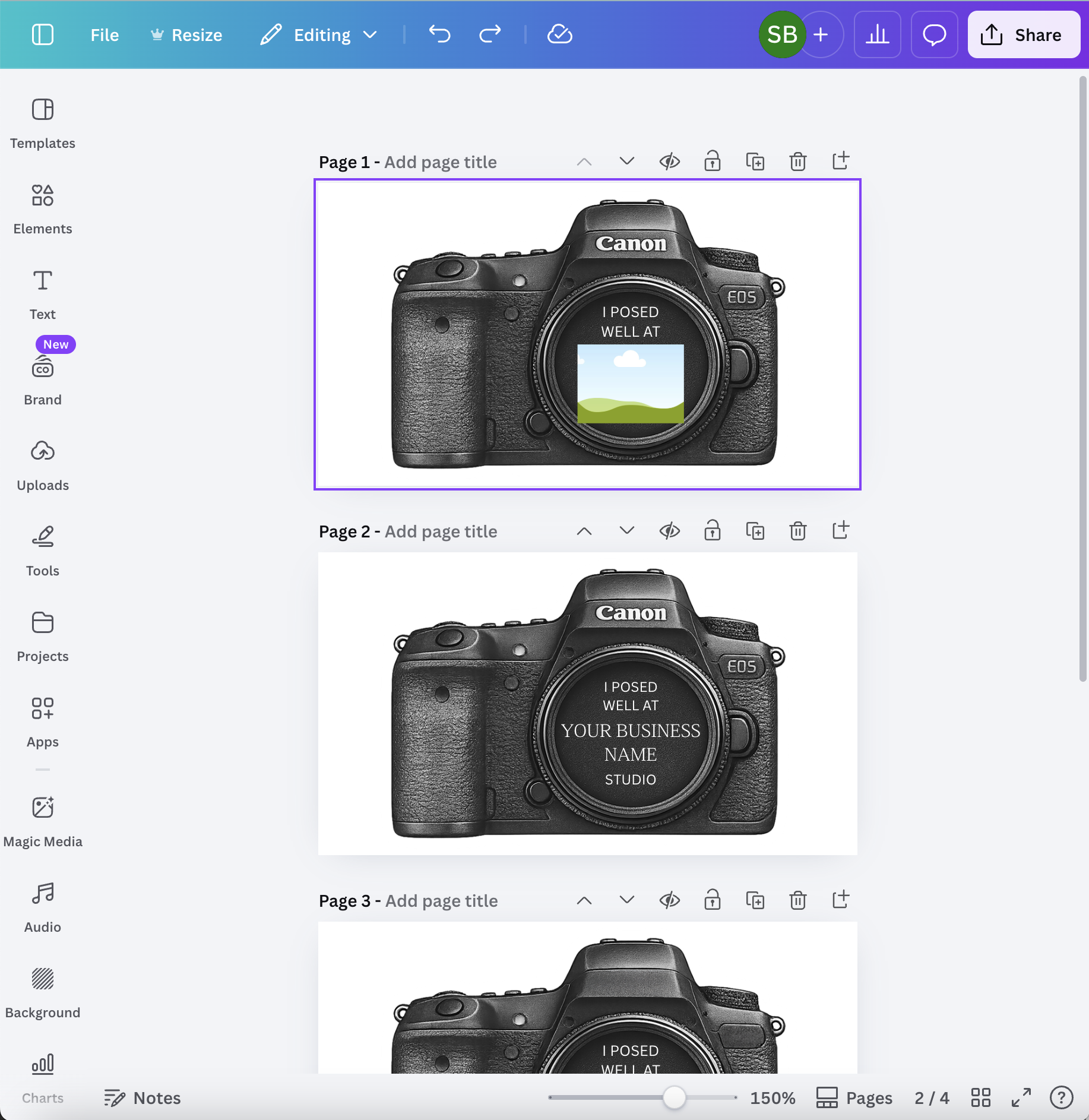Image resolution: width=1089 pixels, height=1120 pixels.
Task: Move Page 1 up using the chevron
Action: tap(584, 161)
